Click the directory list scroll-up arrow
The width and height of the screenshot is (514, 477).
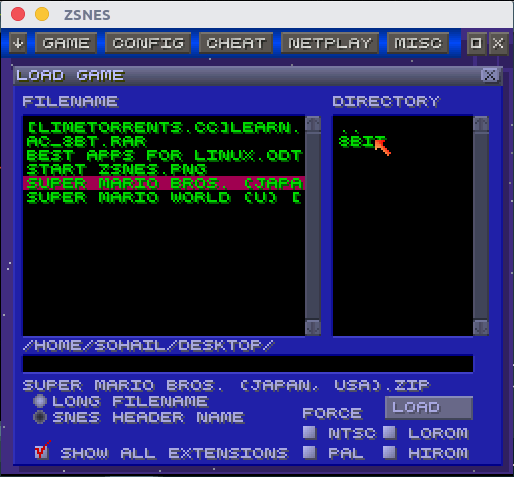481,124
